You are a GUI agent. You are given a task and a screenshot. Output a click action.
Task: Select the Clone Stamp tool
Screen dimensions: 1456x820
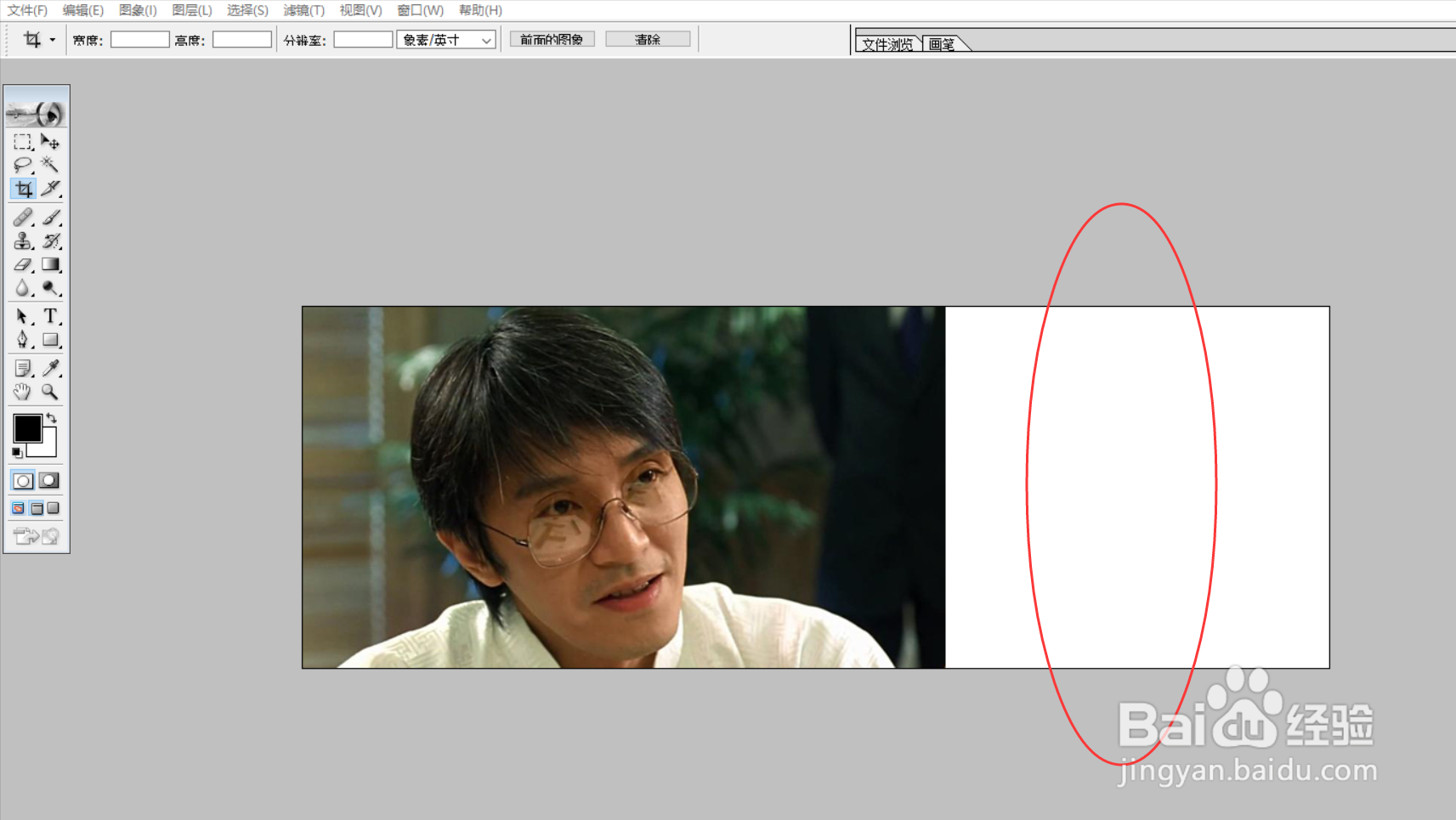click(x=23, y=241)
